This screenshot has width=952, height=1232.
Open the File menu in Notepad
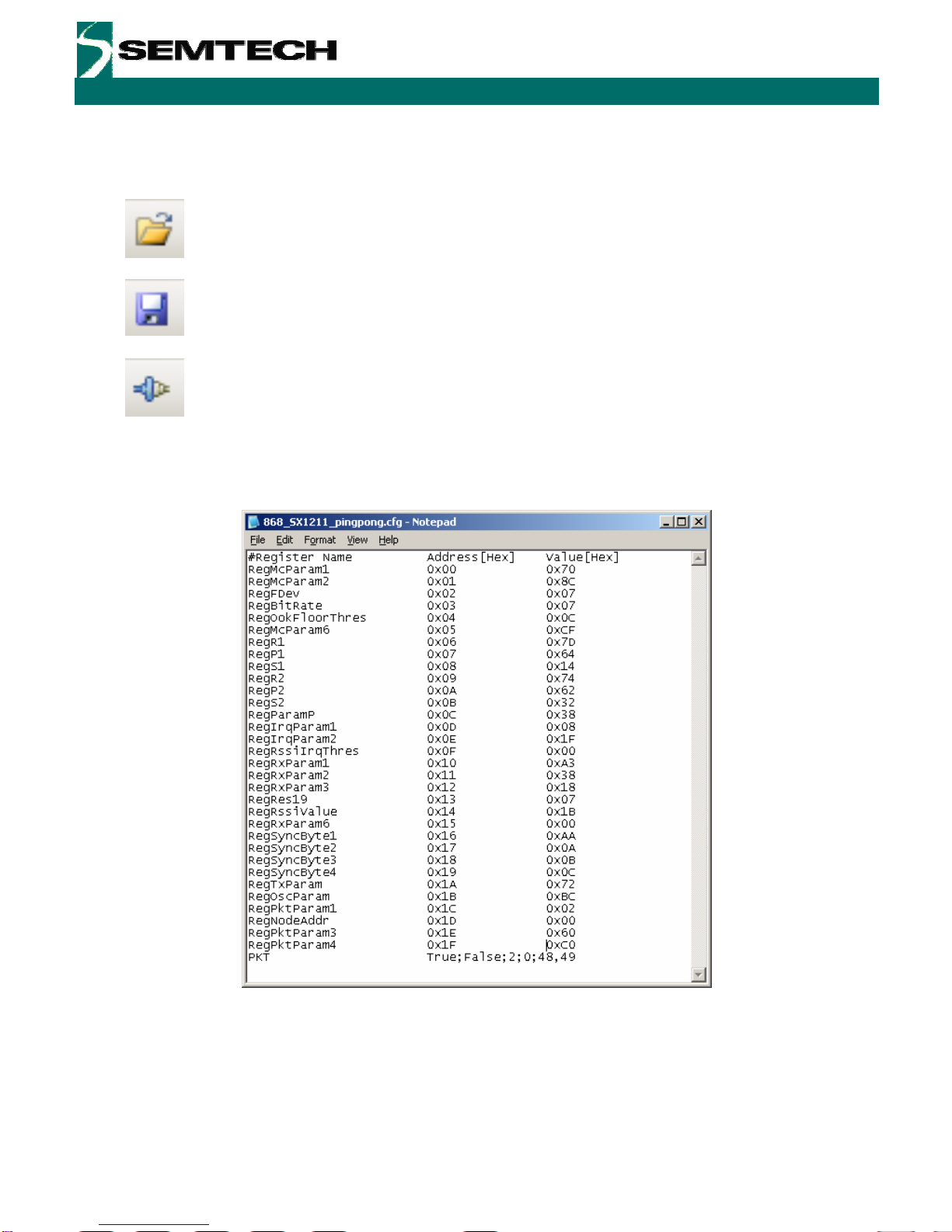[x=257, y=540]
